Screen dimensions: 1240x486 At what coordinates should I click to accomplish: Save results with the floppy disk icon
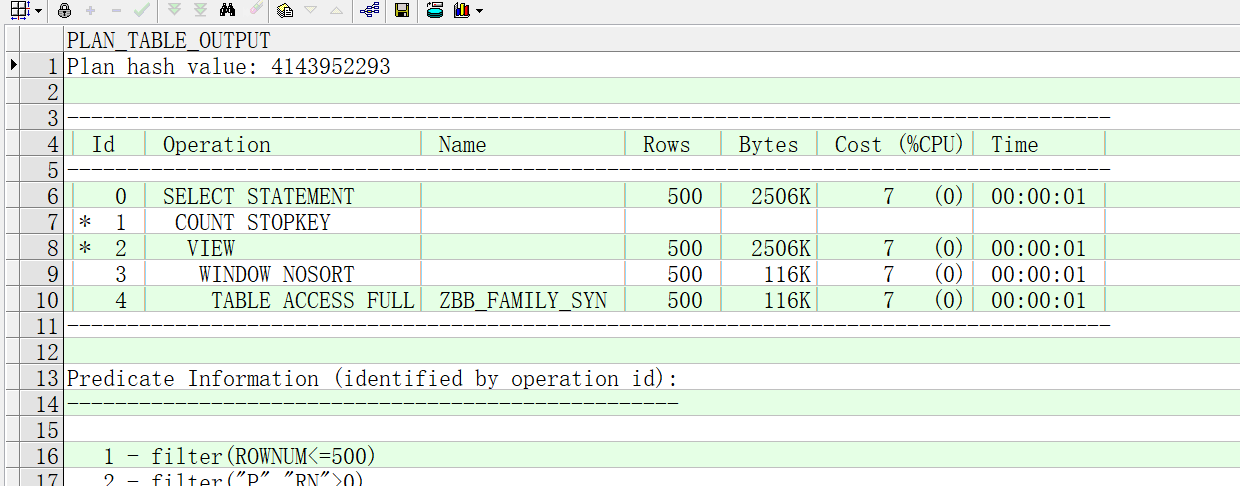[401, 10]
